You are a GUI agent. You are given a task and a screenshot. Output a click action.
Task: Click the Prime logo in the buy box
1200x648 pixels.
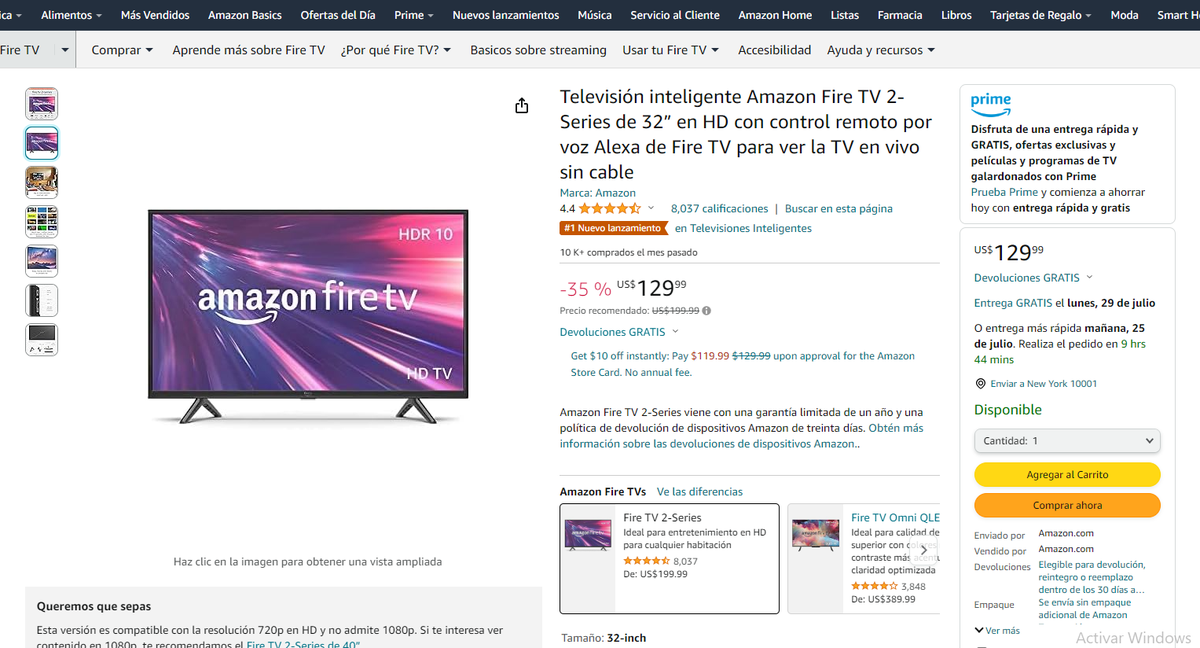click(x=990, y=103)
